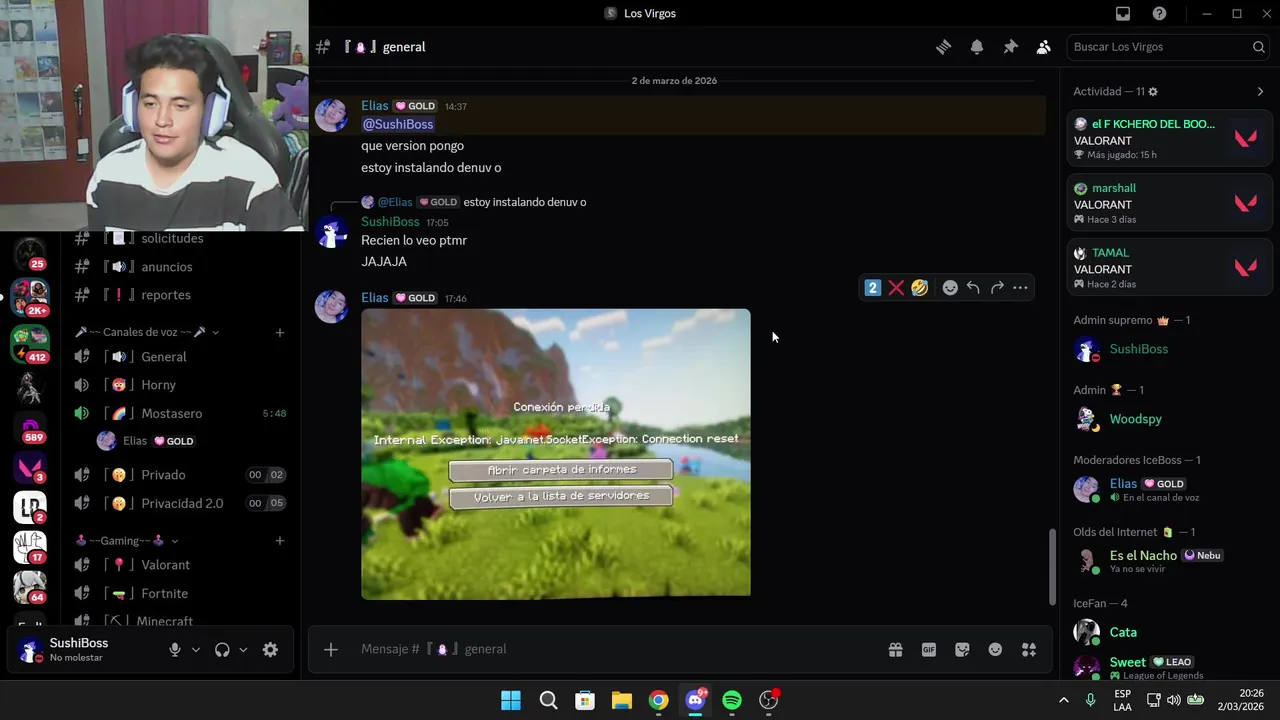1280x720 pixels.
Task: Create channel in Canales de voz
Action: click(280, 332)
